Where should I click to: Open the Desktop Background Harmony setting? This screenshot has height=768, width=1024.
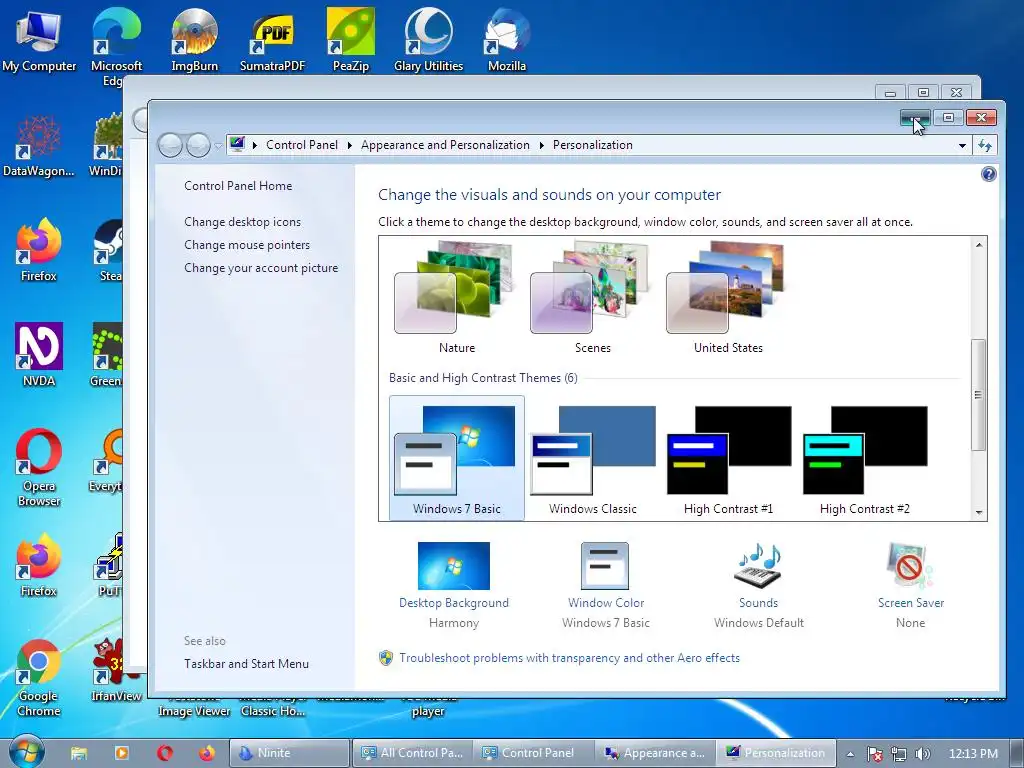(x=454, y=585)
